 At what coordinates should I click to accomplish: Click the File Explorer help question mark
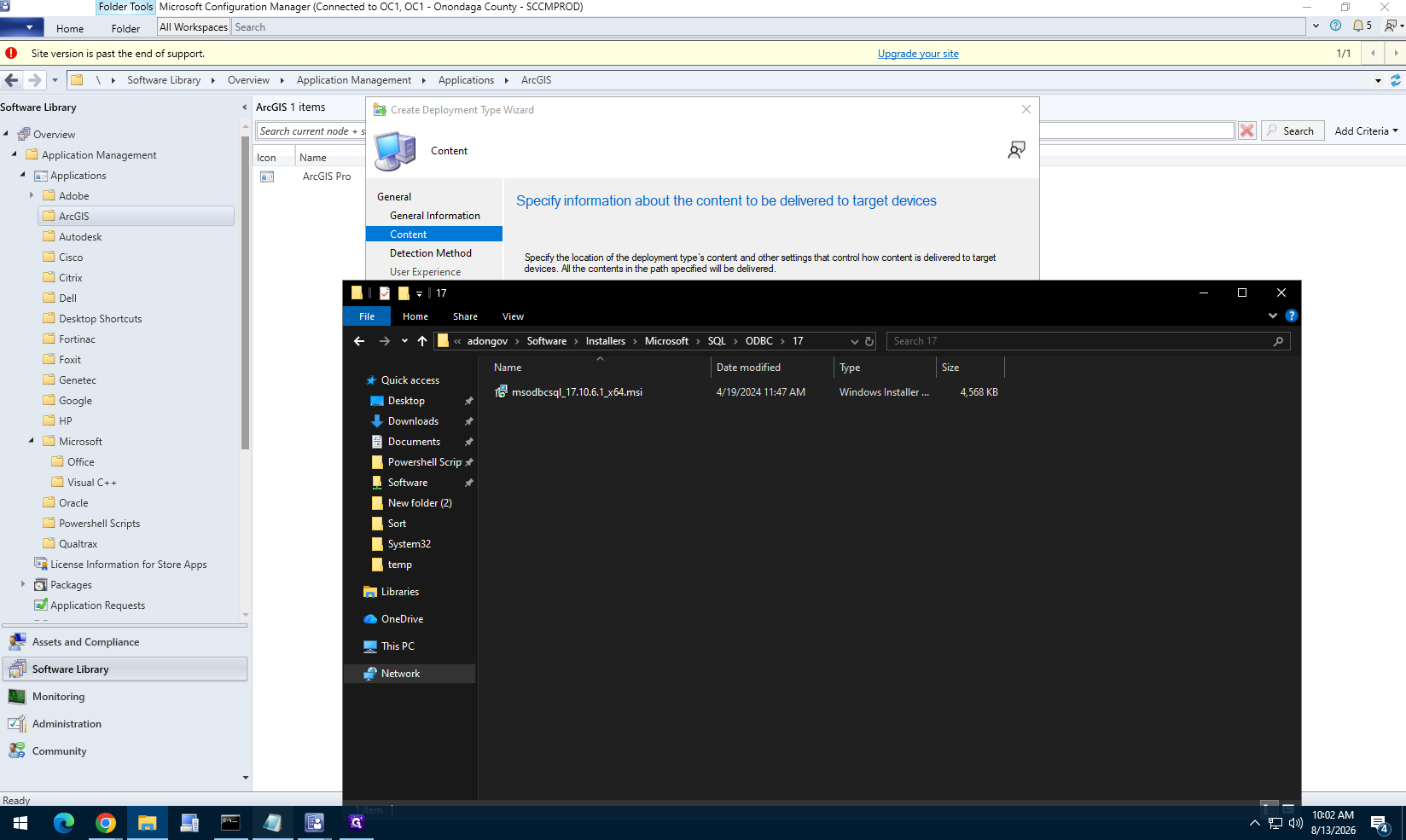[1292, 316]
